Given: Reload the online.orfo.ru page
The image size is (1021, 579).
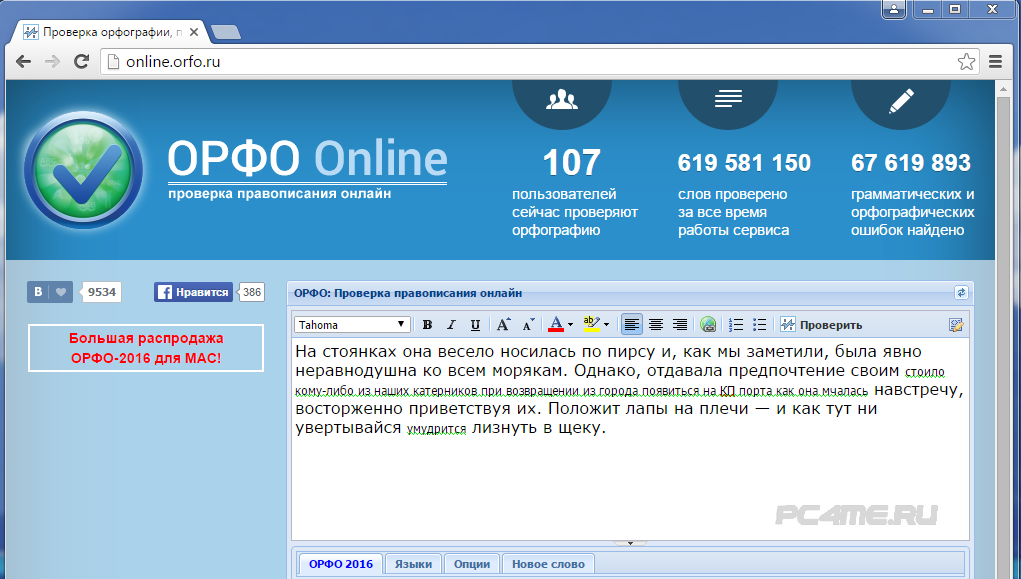Looking at the screenshot, I should tap(81, 62).
